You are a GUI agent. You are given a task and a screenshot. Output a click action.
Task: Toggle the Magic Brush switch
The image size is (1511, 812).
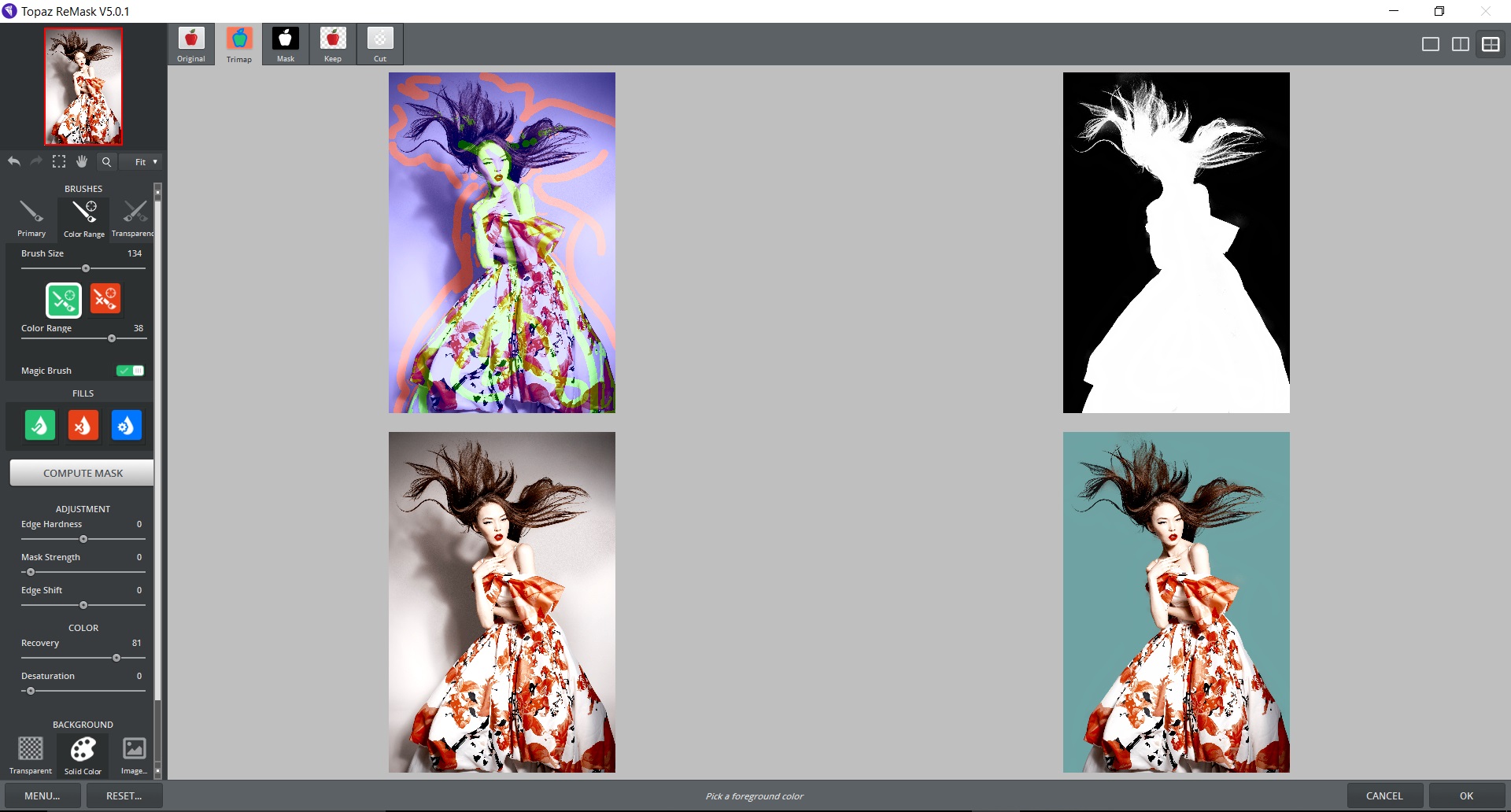(x=130, y=370)
